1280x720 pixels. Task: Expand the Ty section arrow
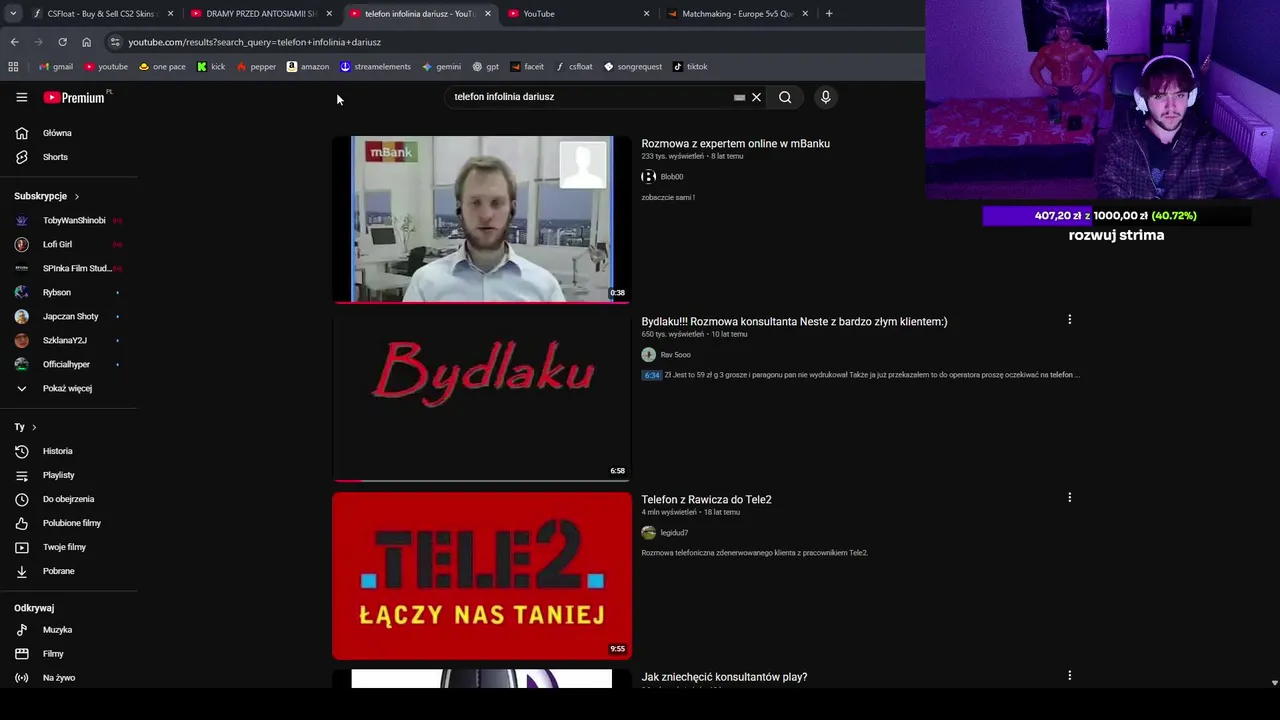click(33, 427)
